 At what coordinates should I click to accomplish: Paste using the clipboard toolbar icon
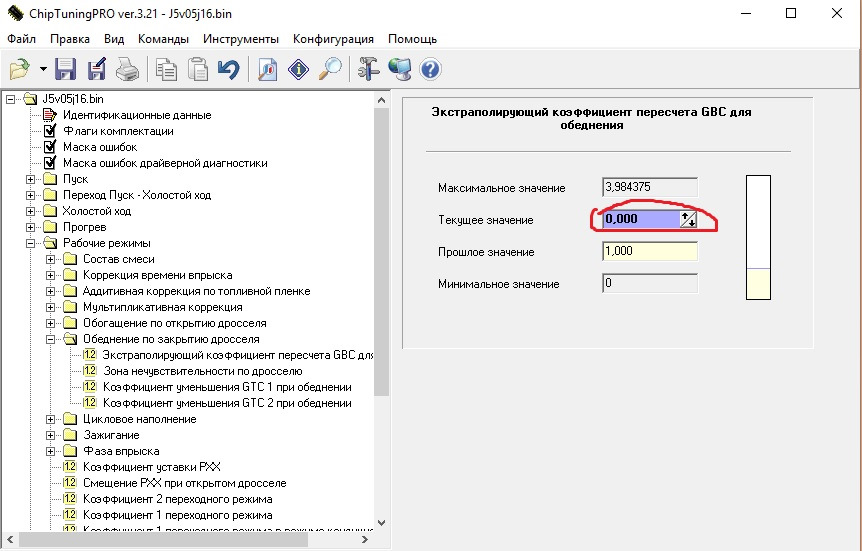198,69
